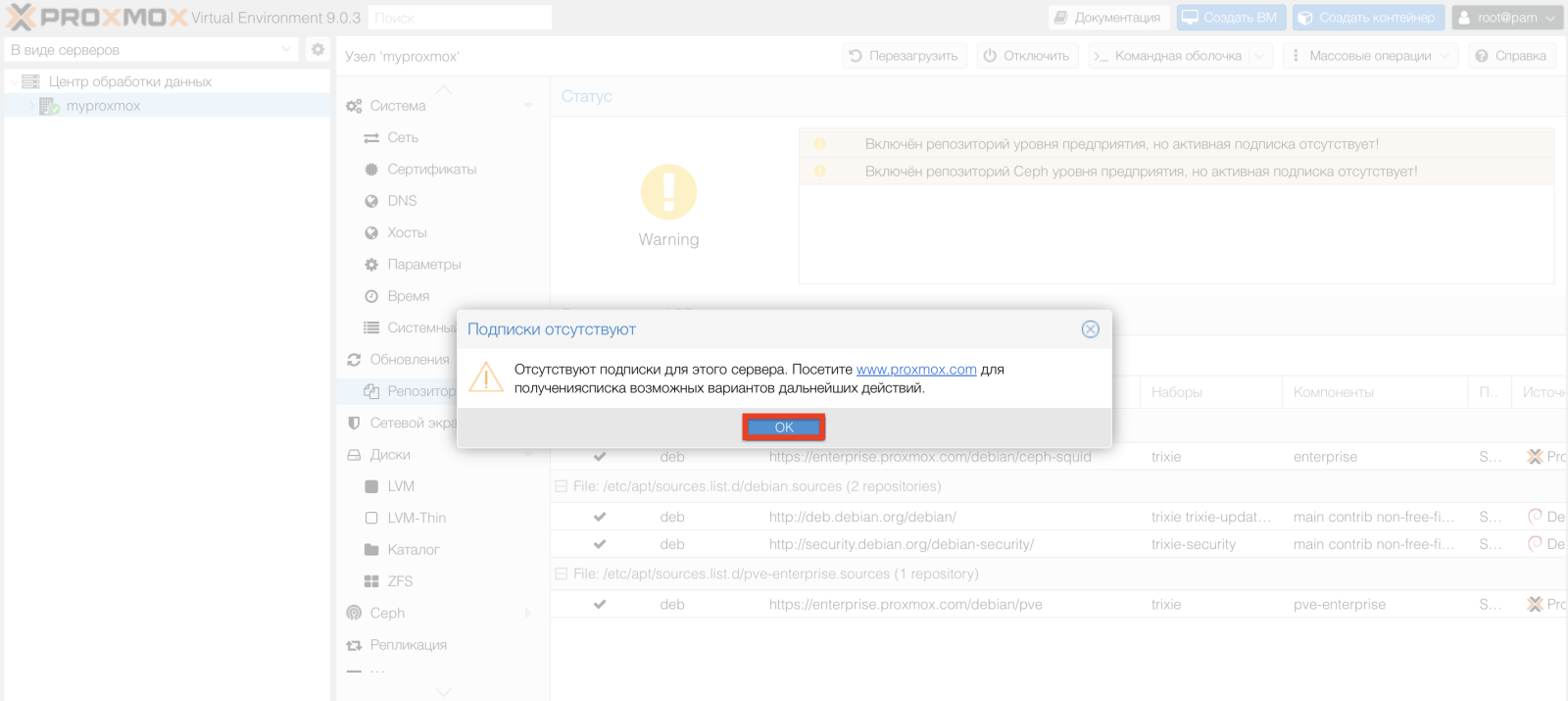Click OK in the subscription dialog

pos(784,427)
